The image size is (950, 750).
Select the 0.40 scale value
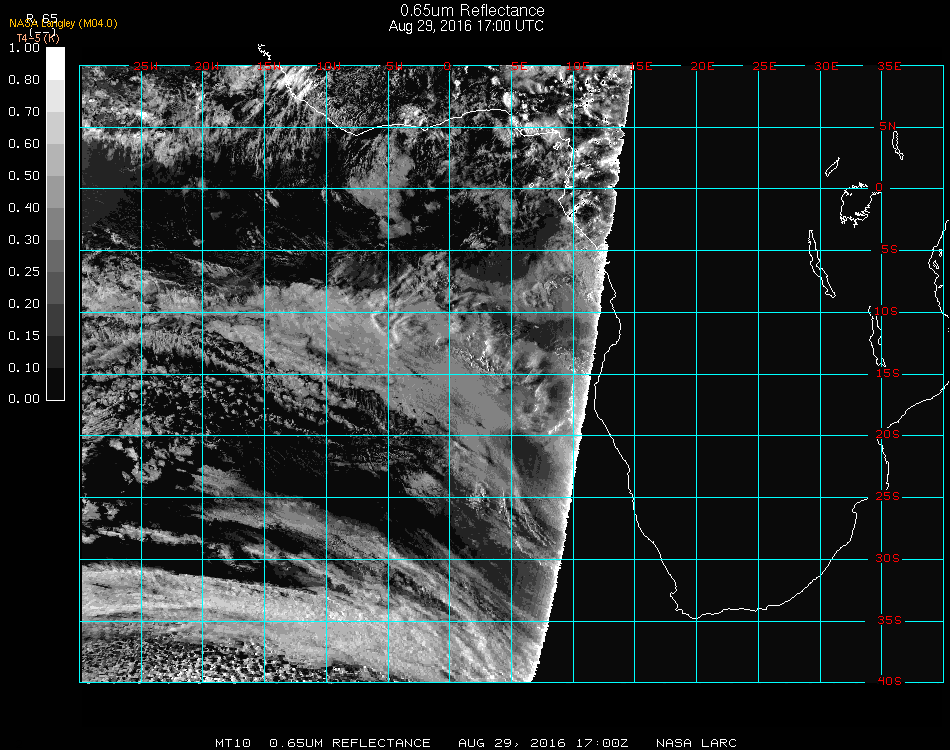24,208
